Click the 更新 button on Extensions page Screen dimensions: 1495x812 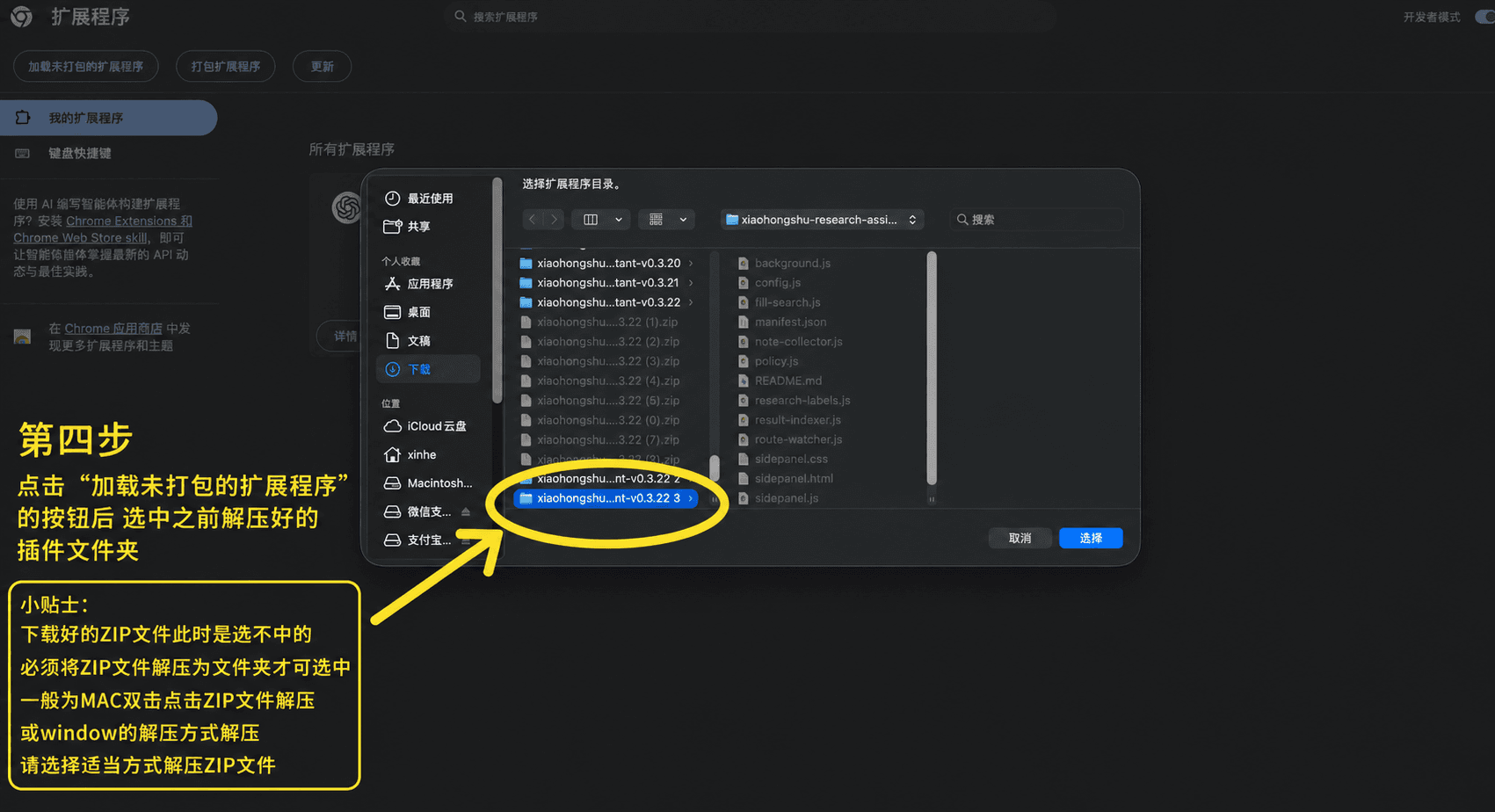pyautogui.click(x=322, y=67)
